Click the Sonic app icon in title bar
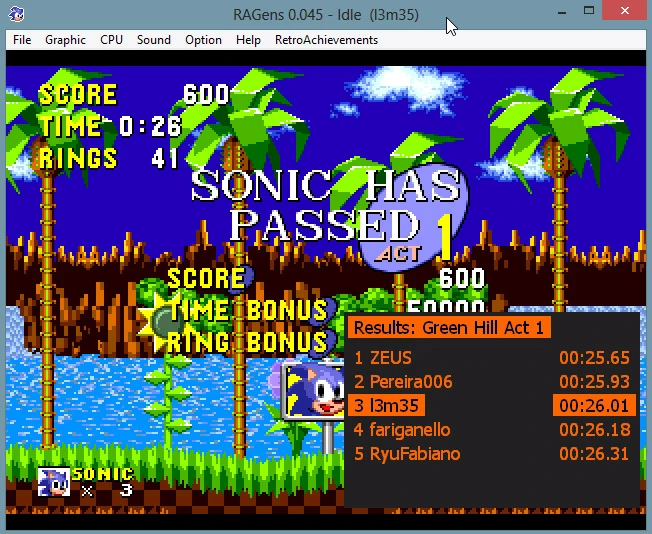This screenshot has width=652, height=534. (16, 14)
